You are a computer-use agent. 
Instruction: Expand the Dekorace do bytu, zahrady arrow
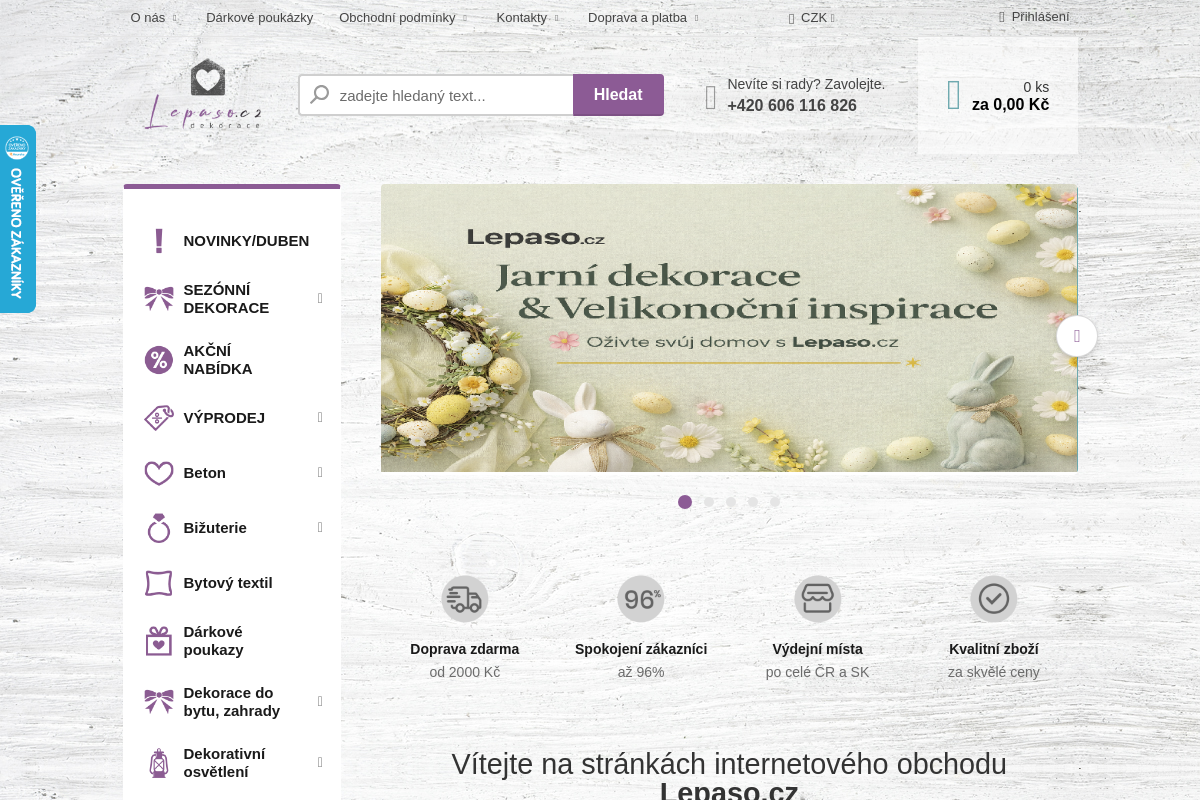pyautogui.click(x=320, y=702)
